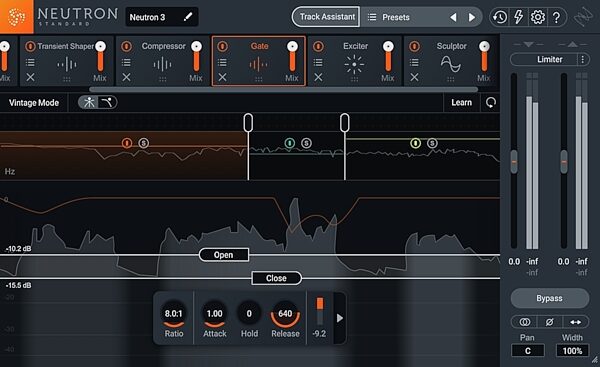Click the Learn button
600x367 pixels.
click(x=461, y=103)
